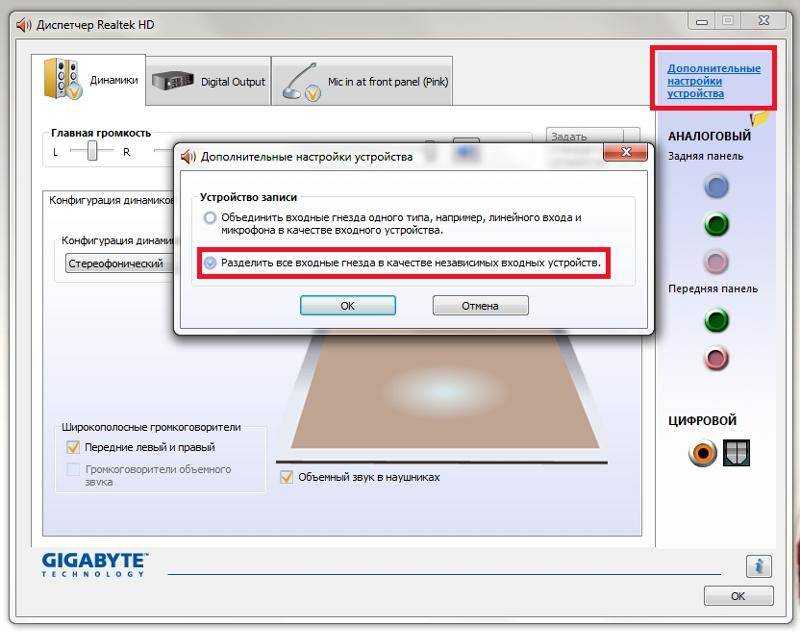
Task: Click the main window OK button
Action: click(738, 596)
